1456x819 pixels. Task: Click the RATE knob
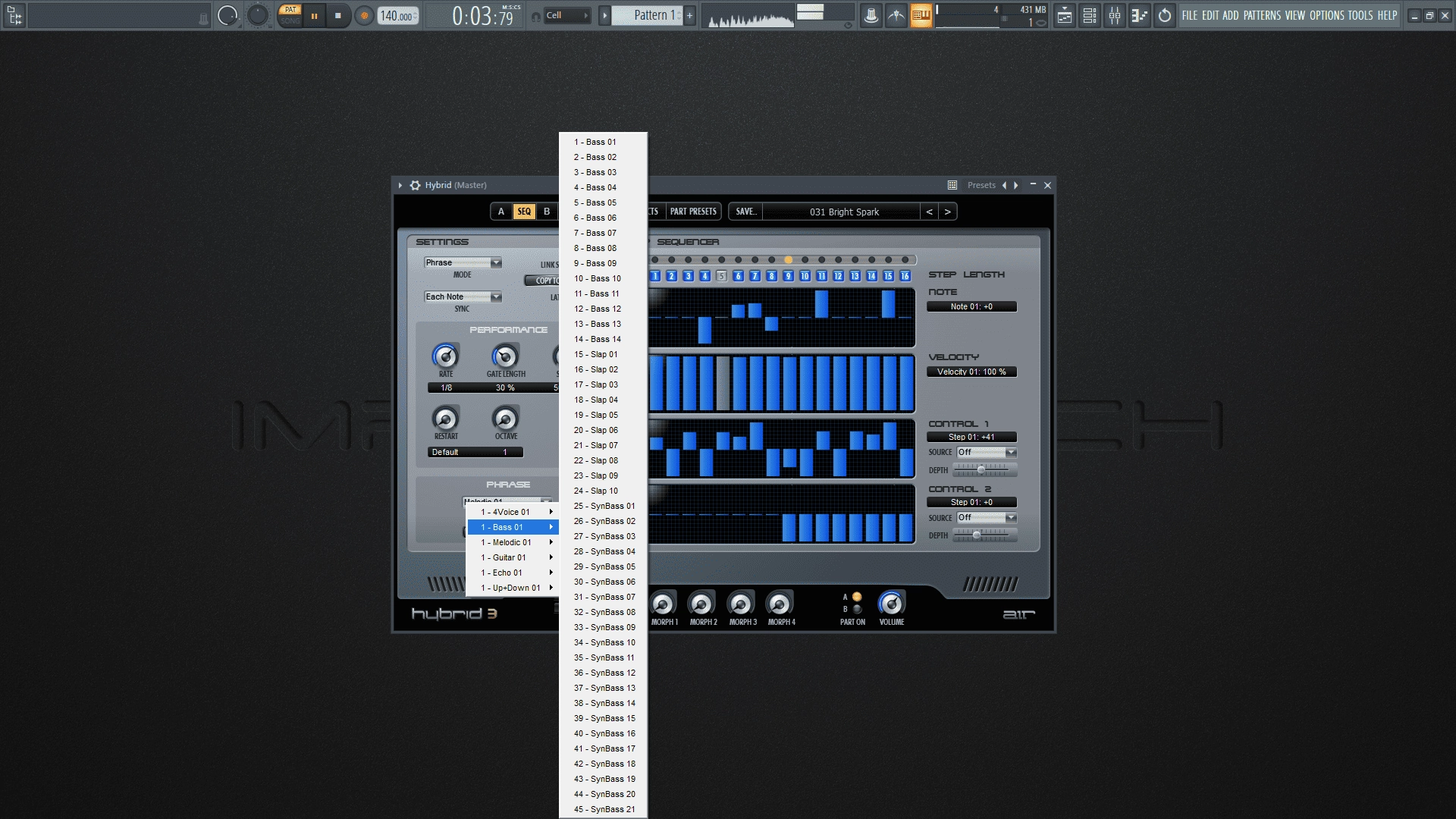[445, 356]
